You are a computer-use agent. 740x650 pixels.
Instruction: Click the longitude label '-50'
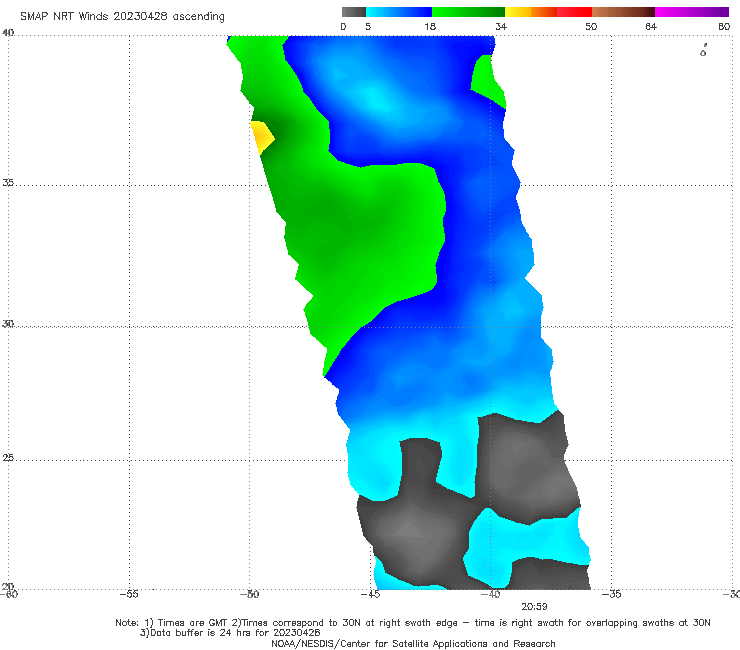pos(250,594)
